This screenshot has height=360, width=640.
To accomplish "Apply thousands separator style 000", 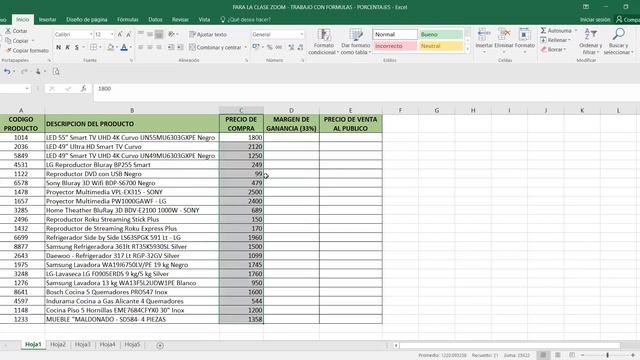I will [279, 47].
